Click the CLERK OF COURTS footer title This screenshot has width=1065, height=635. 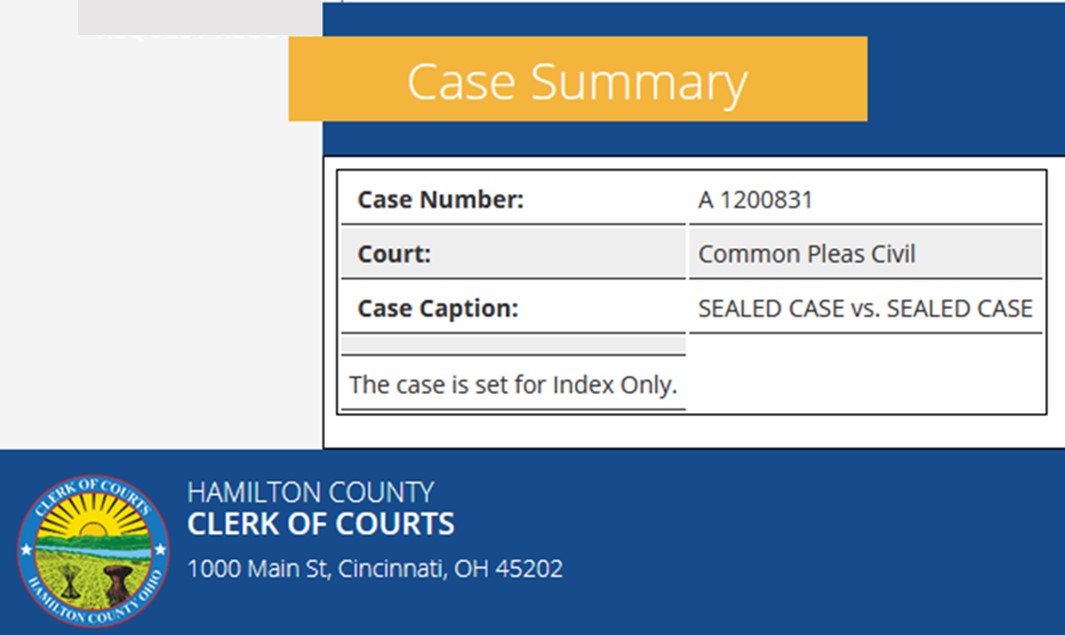[x=320, y=523]
